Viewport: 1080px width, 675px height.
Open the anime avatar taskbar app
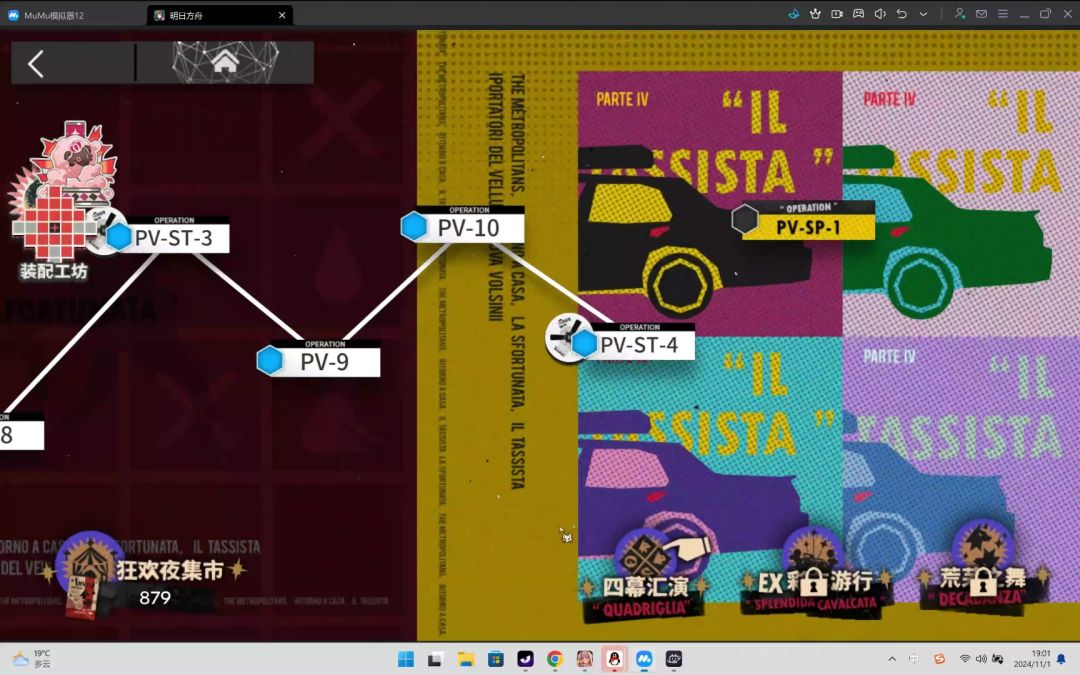[584, 659]
